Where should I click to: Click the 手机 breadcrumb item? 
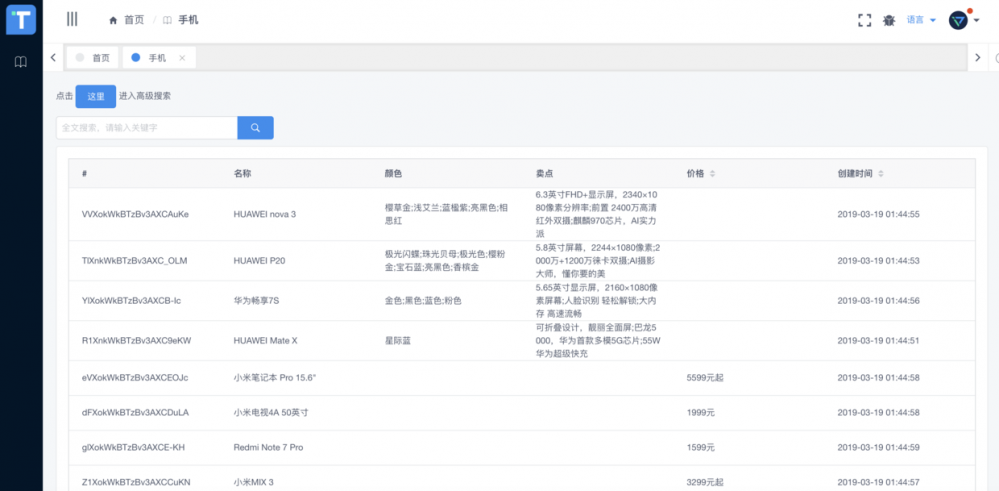click(x=188, y=20)
